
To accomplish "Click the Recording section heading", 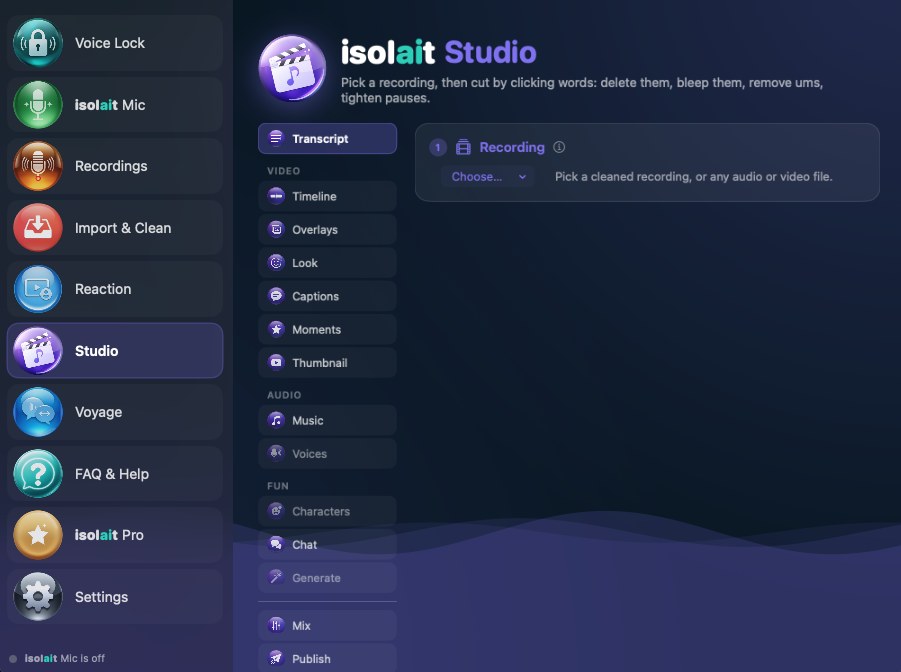I will (512, 147).
